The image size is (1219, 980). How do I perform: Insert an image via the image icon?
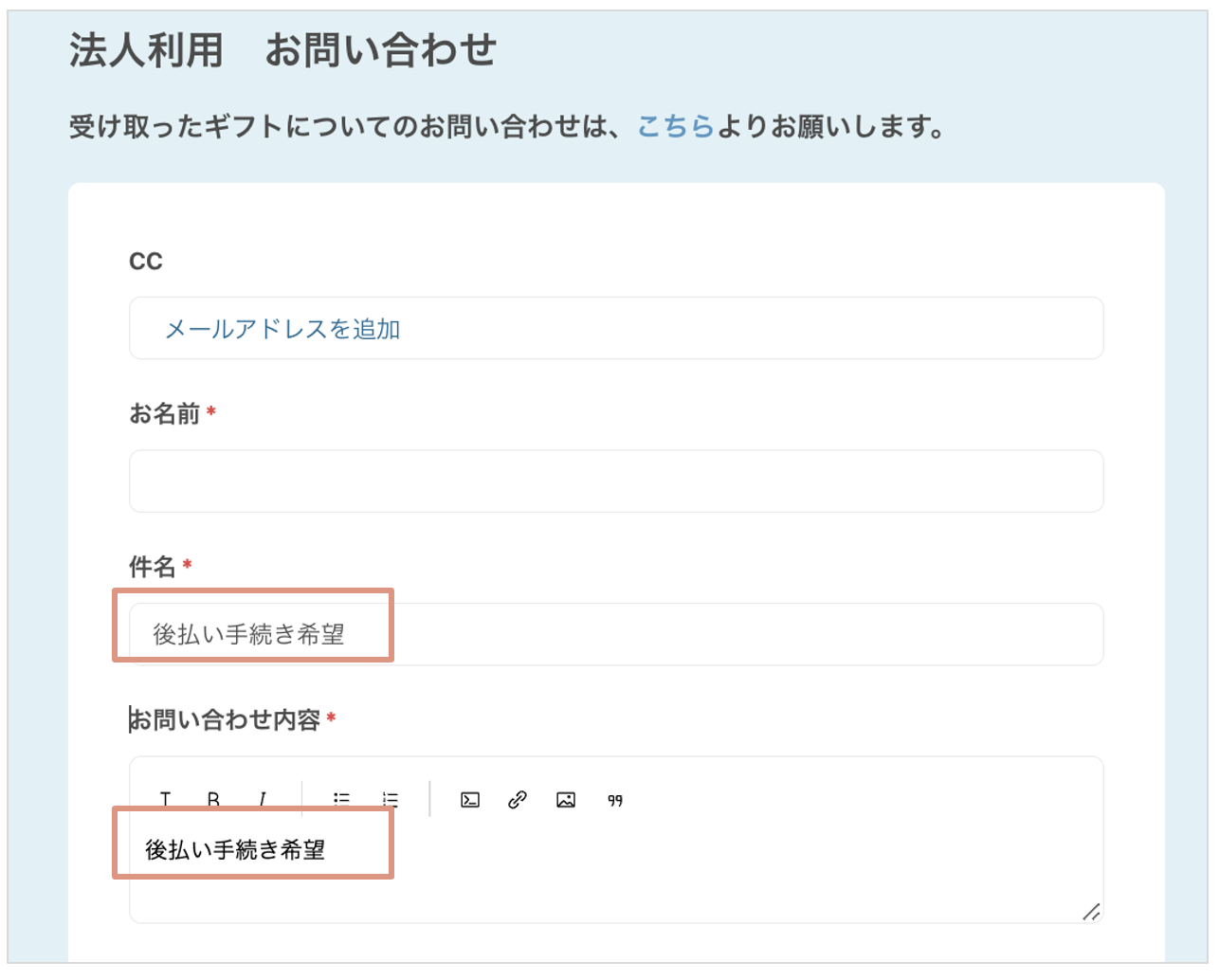566,800
